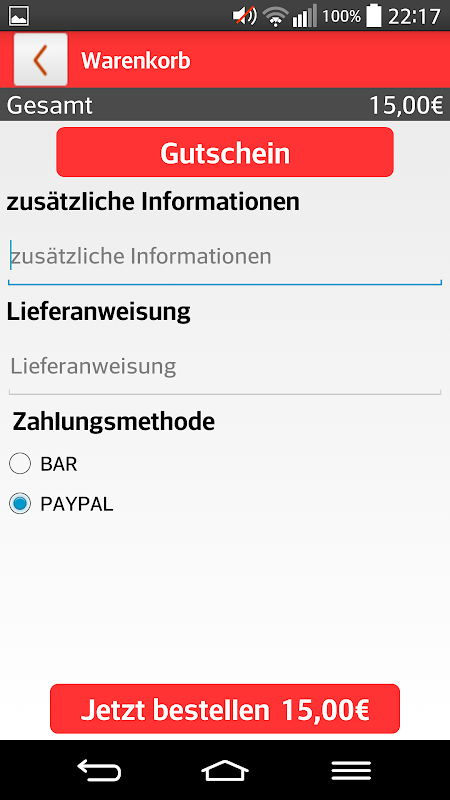Tap the Gesamt total row
The image size is (450, 800).
pos(225,105)
